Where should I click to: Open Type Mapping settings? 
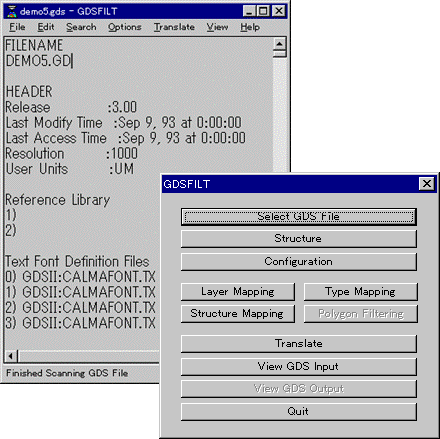[x=360, y=292]
